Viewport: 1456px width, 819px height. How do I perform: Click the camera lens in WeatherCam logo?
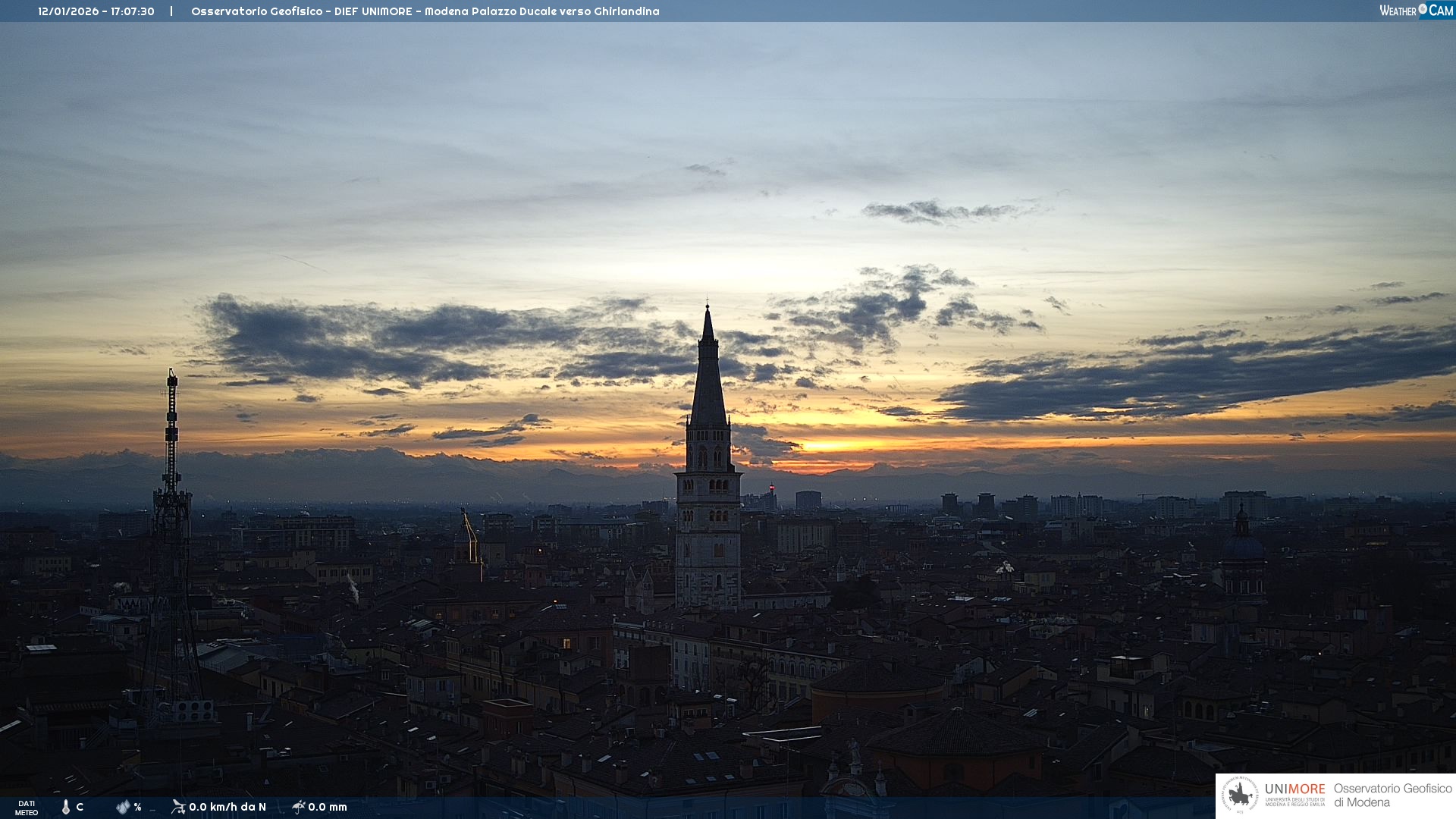tap(1423, 9)
